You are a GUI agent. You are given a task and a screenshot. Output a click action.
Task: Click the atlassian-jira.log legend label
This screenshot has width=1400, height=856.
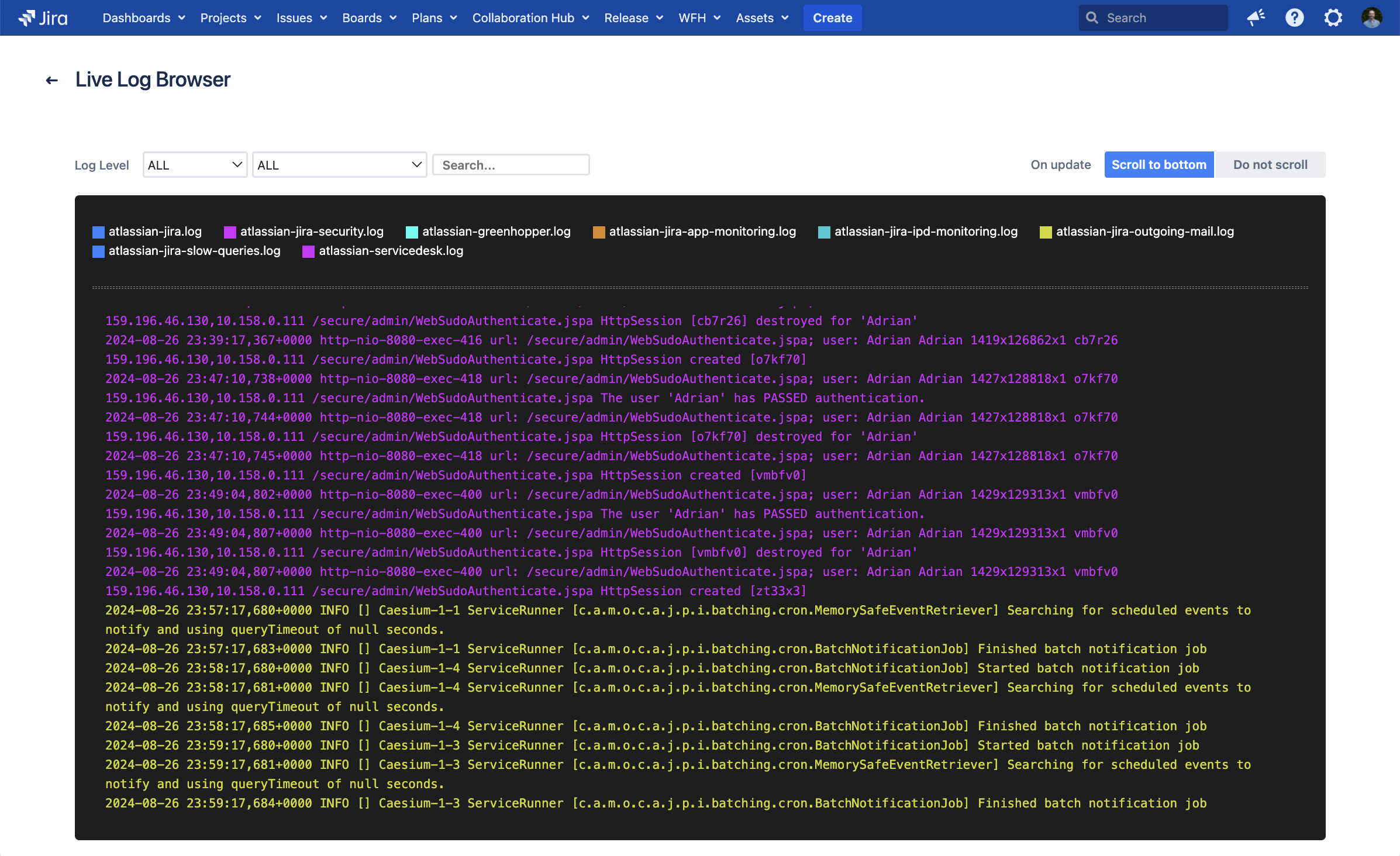[155, 232]
